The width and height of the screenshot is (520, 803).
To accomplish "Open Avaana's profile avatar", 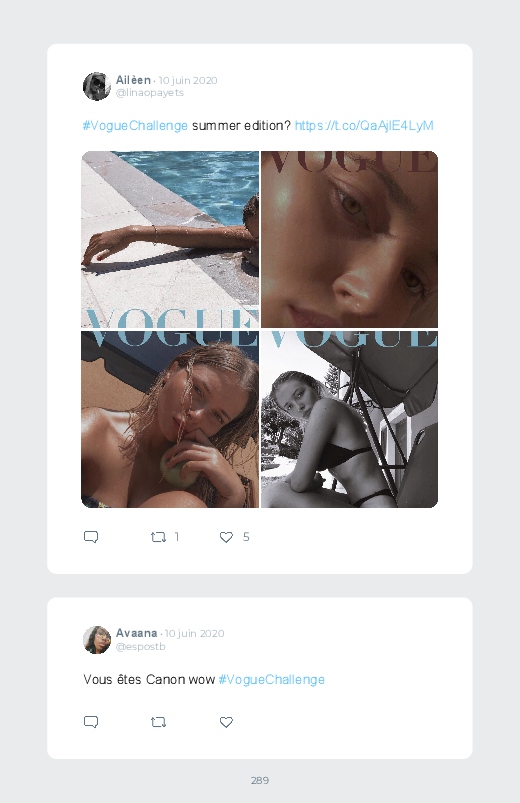I will (97, 640).
